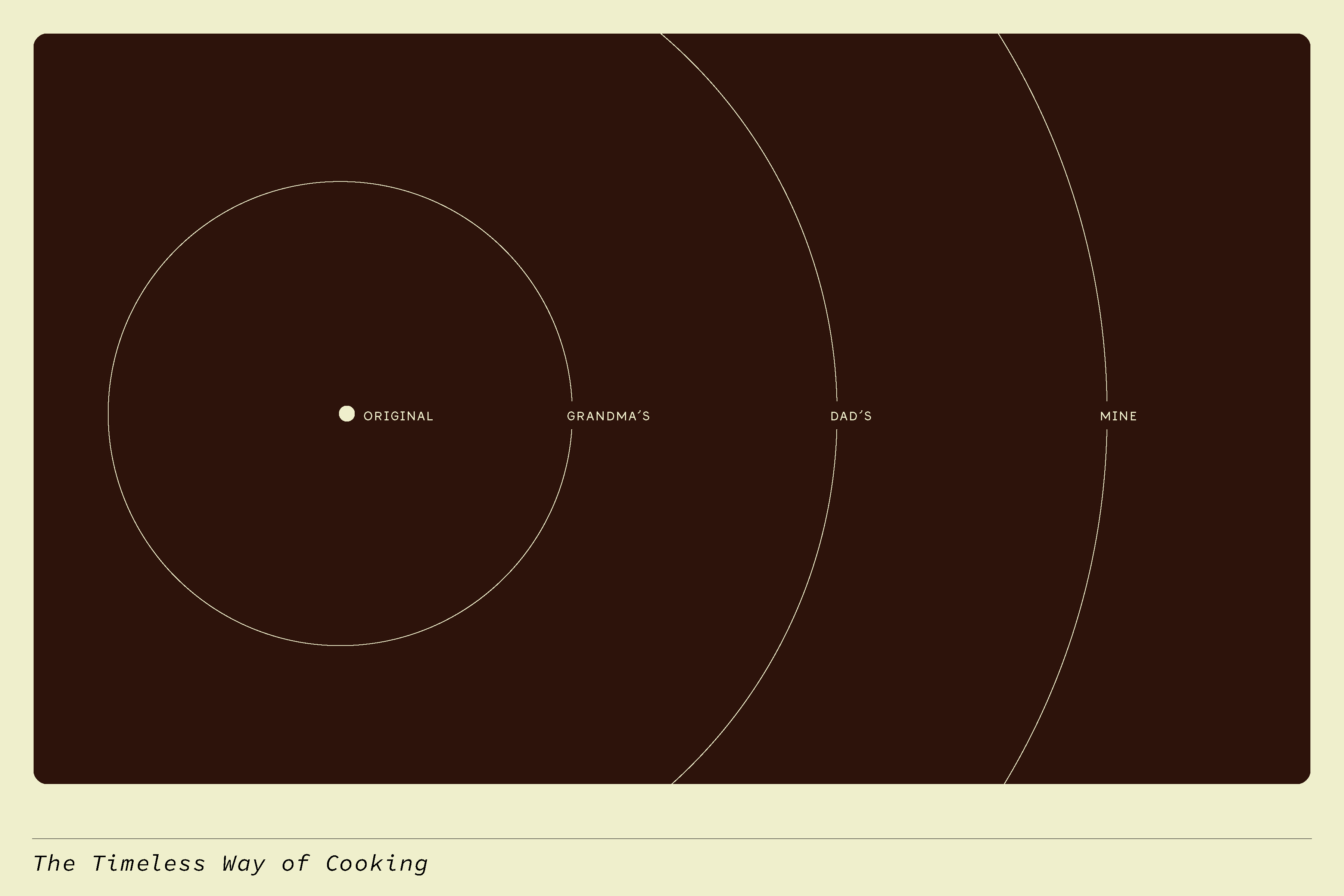Click the title The Timeless Way of Cooking
Image resolution: width=1344 pixels, height=896 pixels.
(231, 864)
